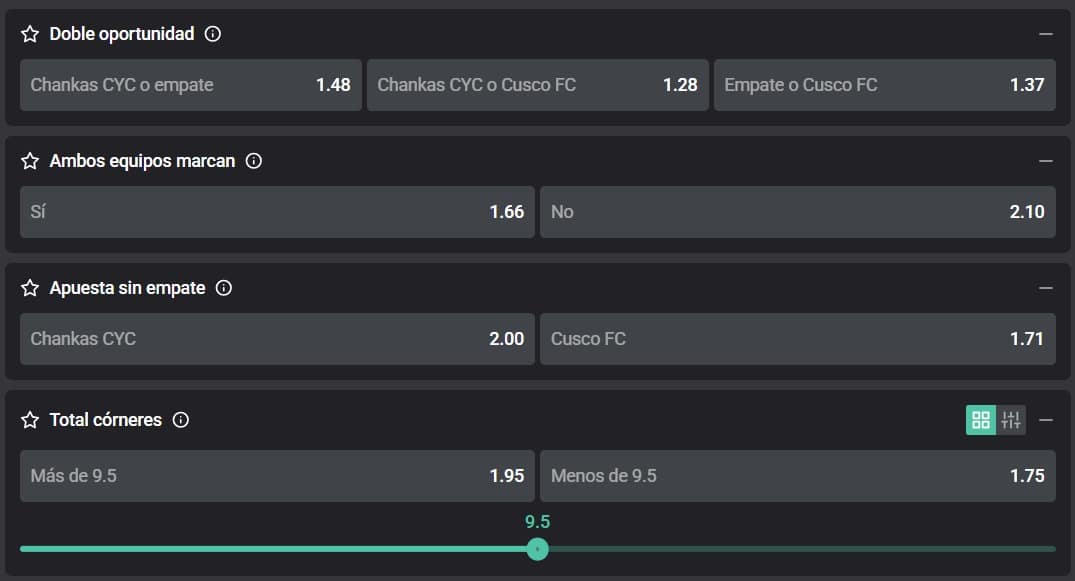The width and height of the screenshot is (1075, 581).
Task: Select Empate o Cusco FC odds 1.37
Action: (x=884, y=85)
